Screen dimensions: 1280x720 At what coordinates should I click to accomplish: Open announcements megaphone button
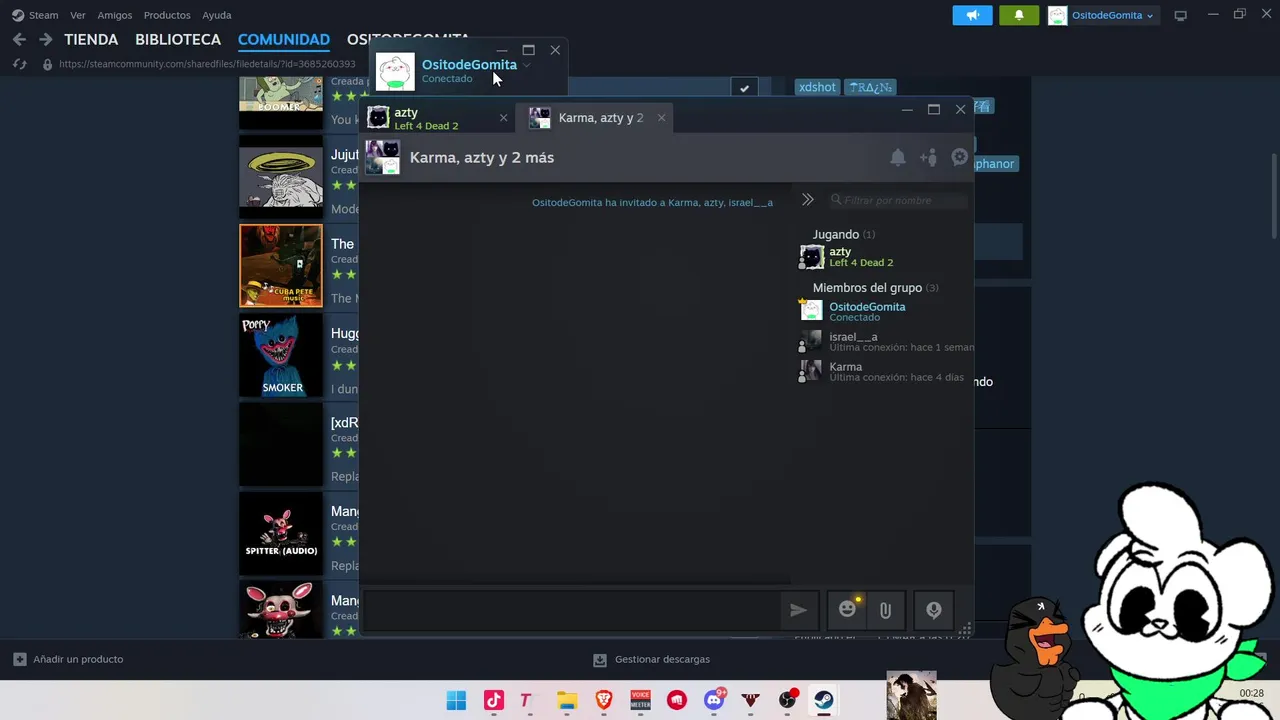(x=972, y=15)
